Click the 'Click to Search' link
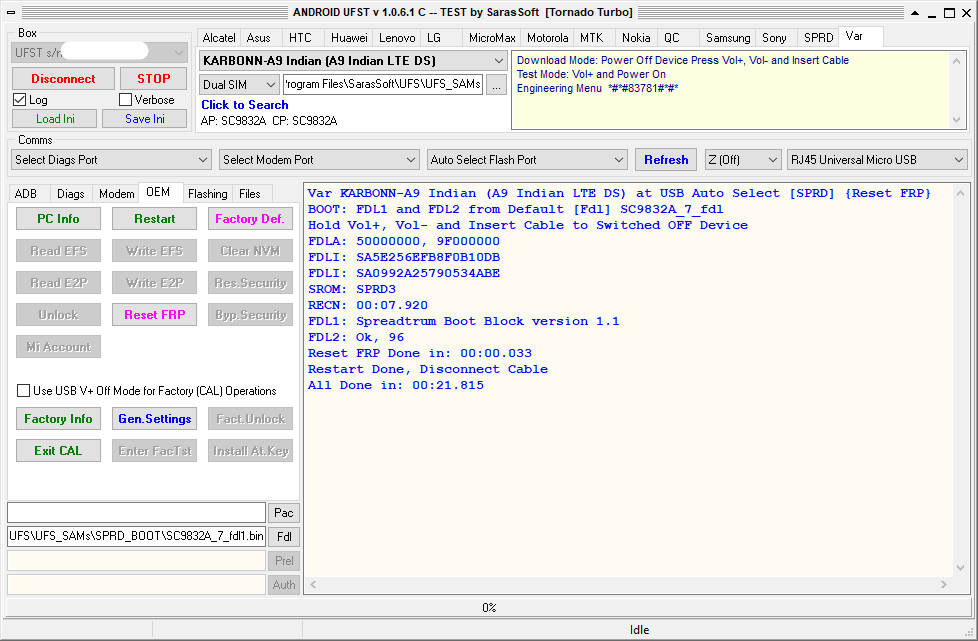Viewport: 978px width, 641px height. [x=244, y=105]
